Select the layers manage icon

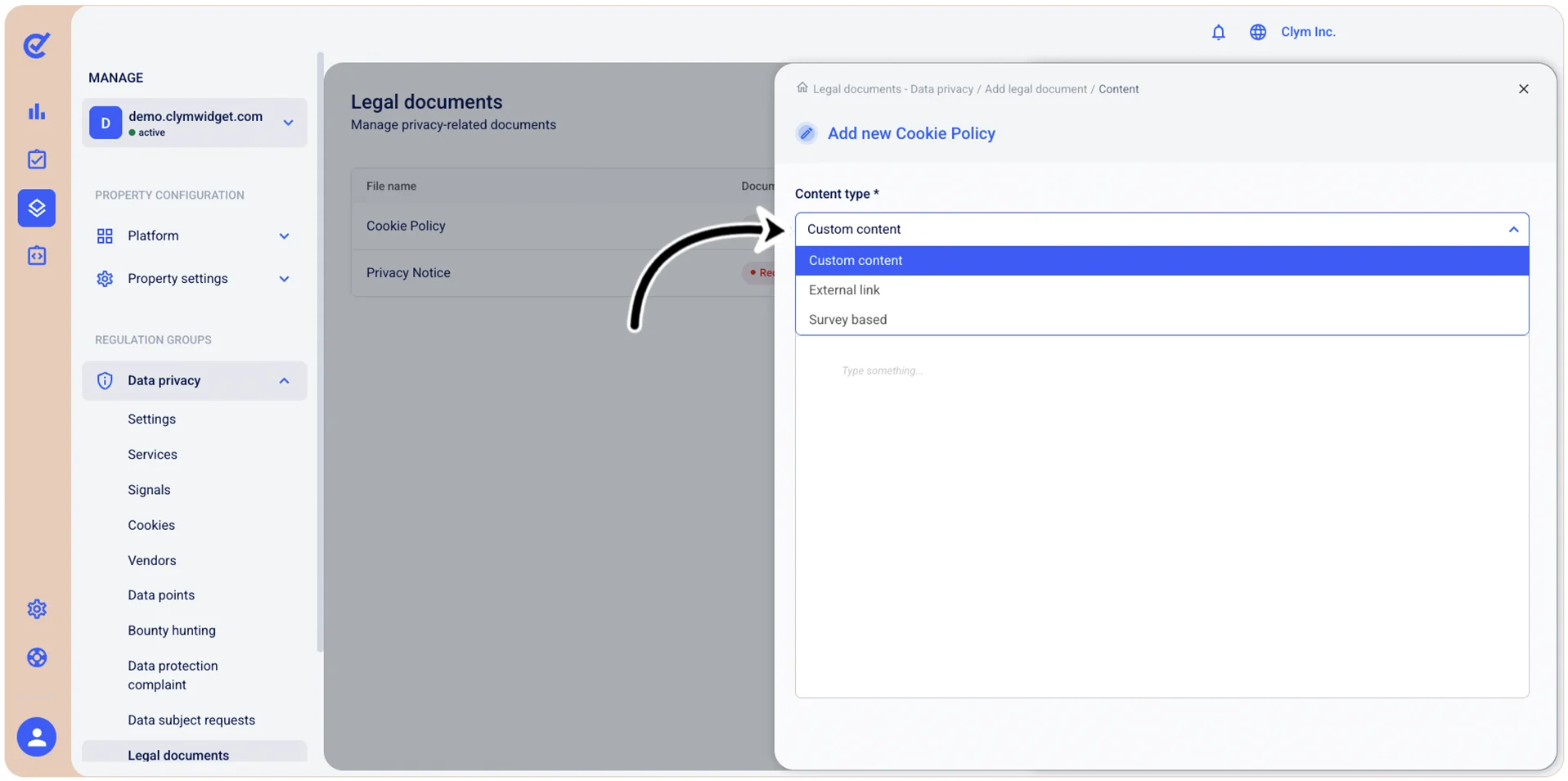37,208
